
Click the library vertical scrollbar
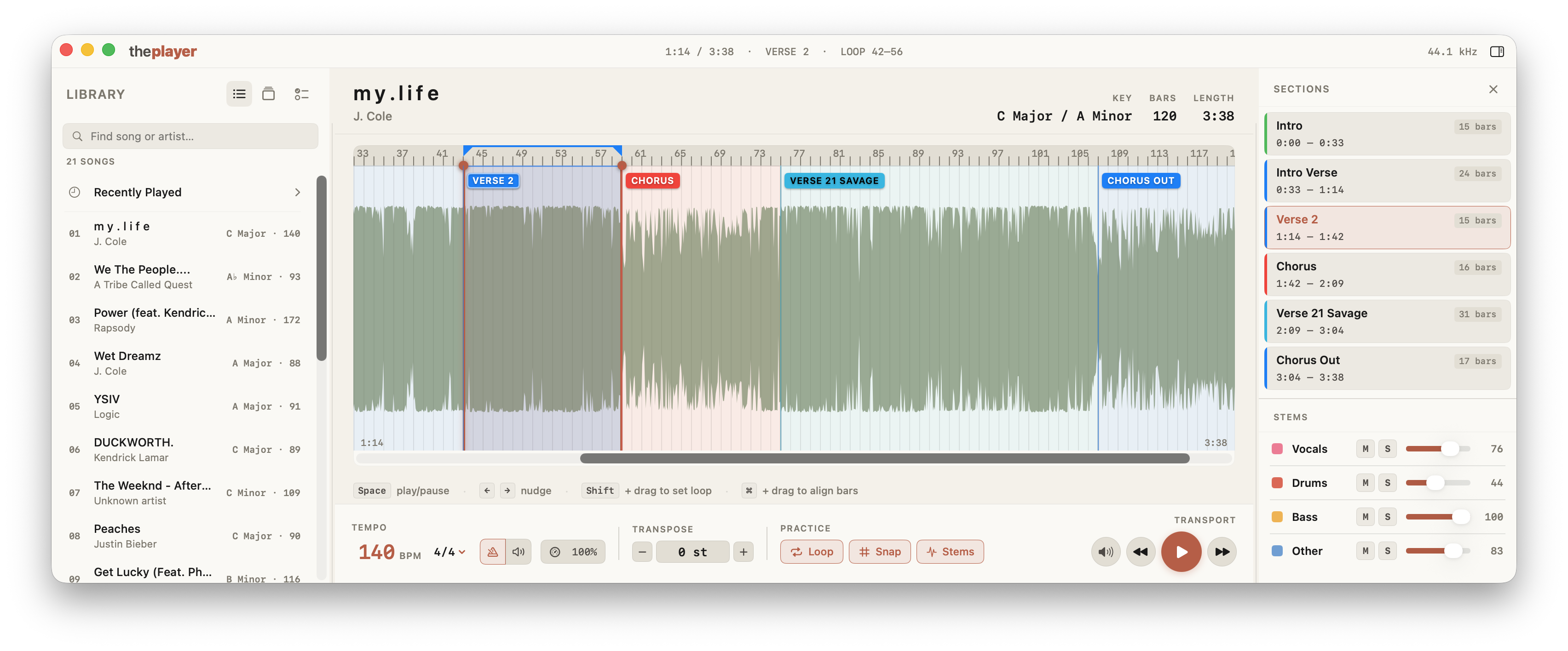[x=322, y=268]
